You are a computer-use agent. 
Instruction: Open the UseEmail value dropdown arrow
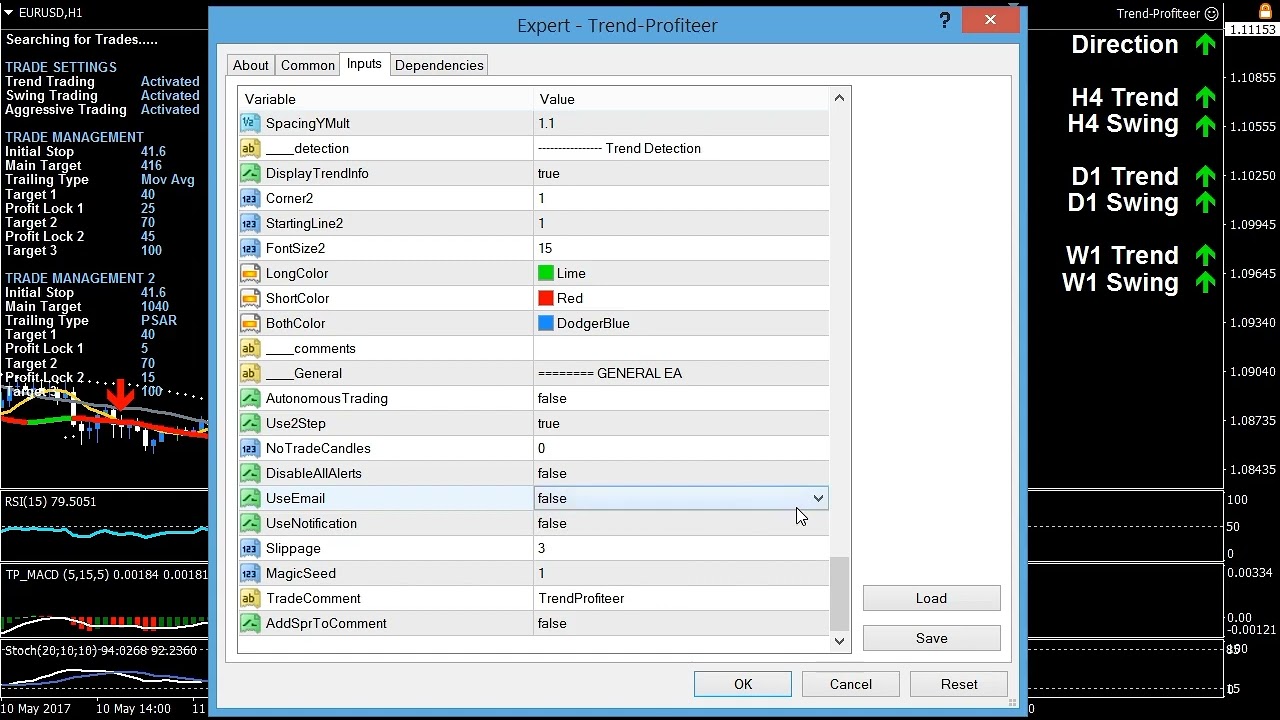(818, 498)
